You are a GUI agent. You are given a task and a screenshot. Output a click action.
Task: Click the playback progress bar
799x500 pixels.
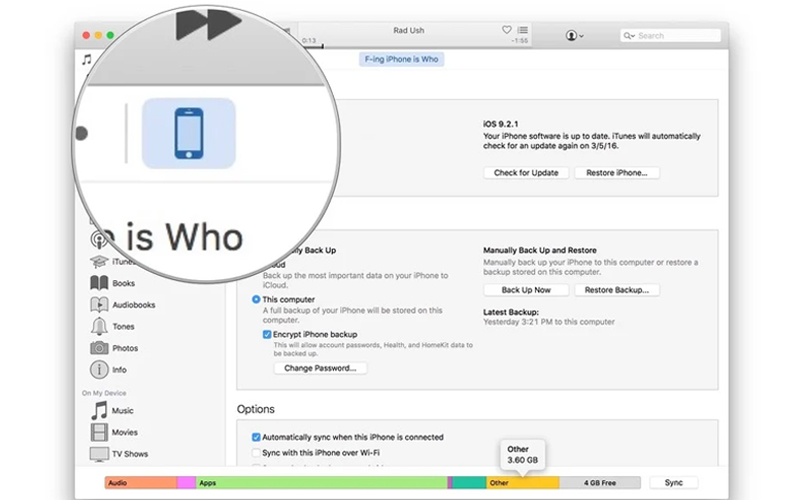tap(415, 47)
